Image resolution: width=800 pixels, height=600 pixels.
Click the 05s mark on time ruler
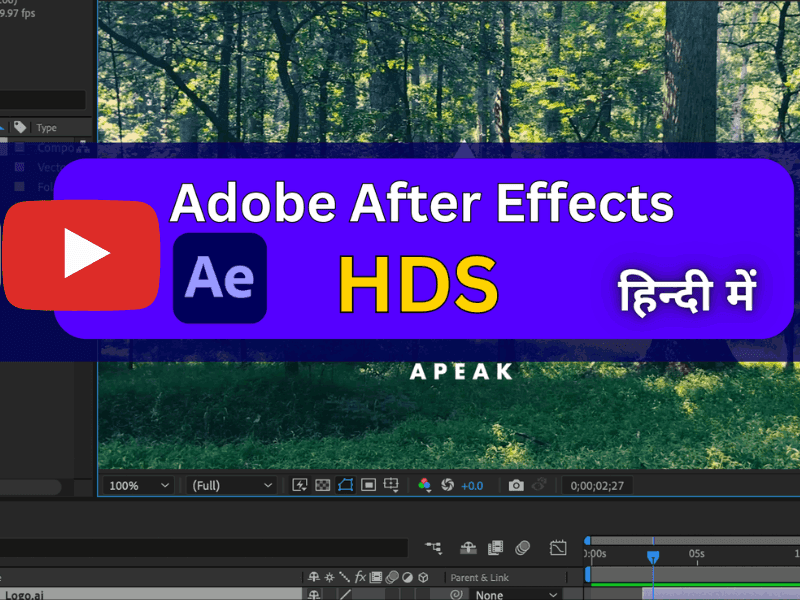click(x=696, y=554)
